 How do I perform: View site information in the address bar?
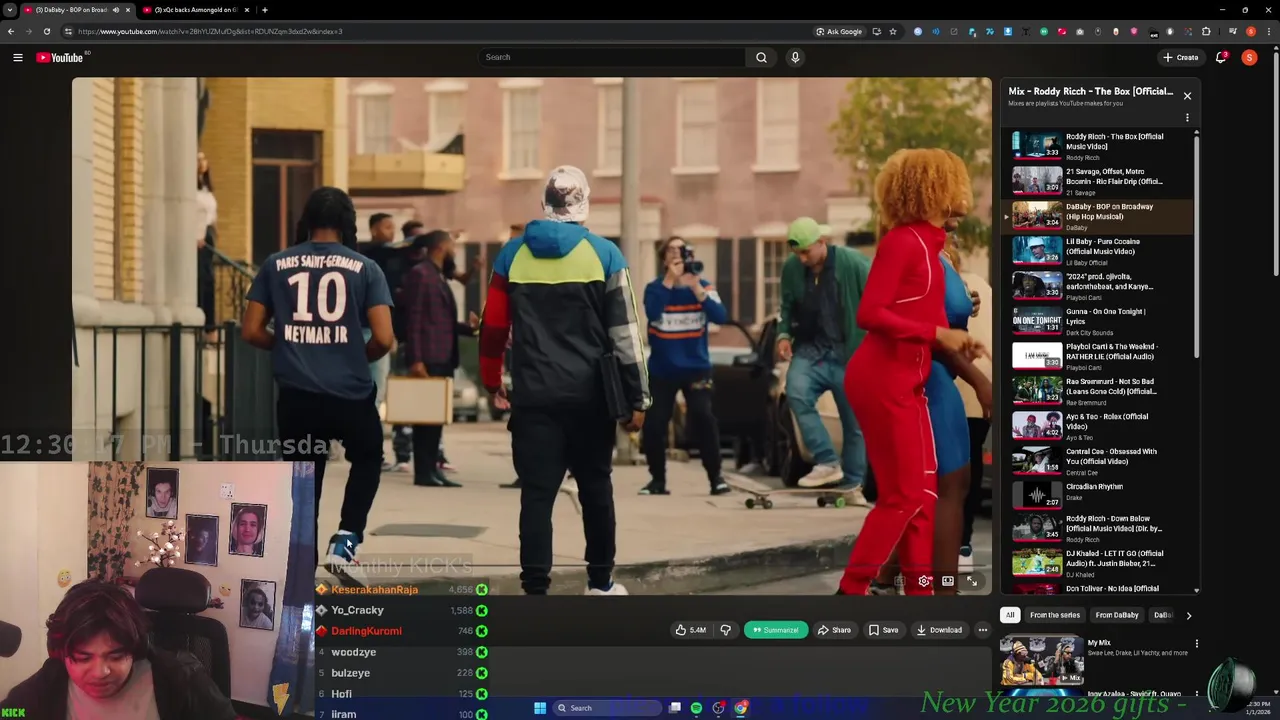tap(68, 31)
